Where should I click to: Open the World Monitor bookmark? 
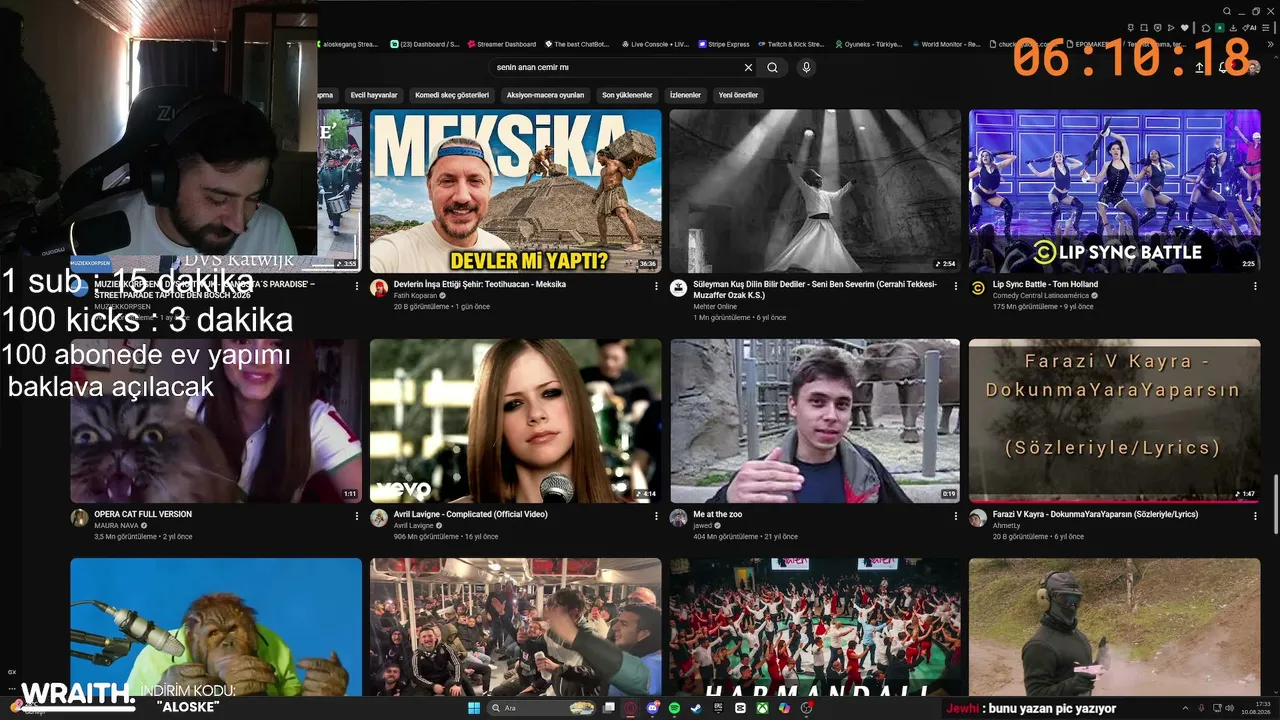pos(946,44)
